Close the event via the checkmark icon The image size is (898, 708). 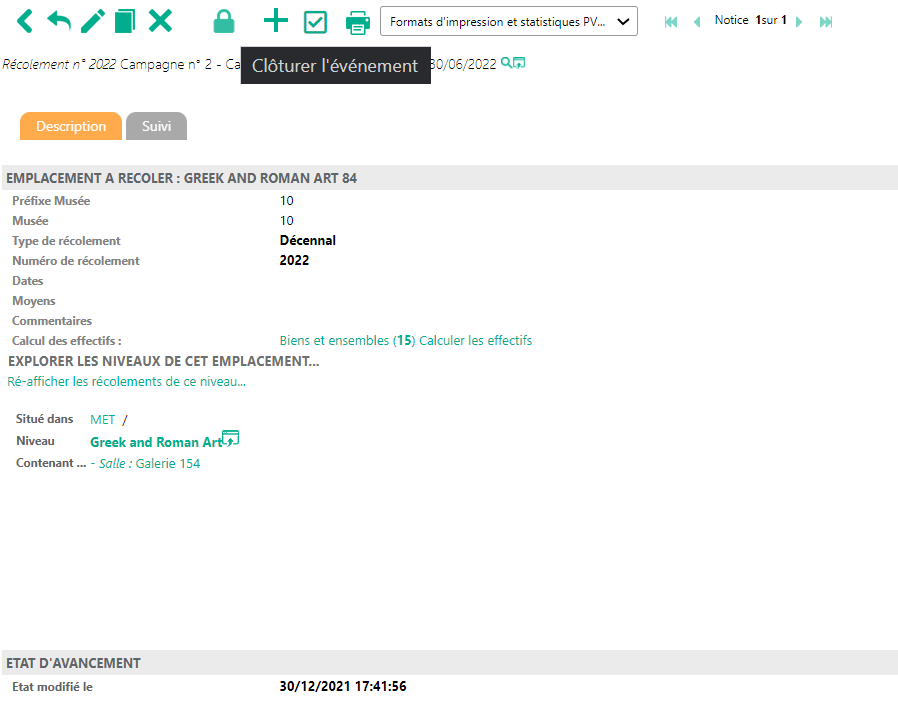[x=315, y=22]
